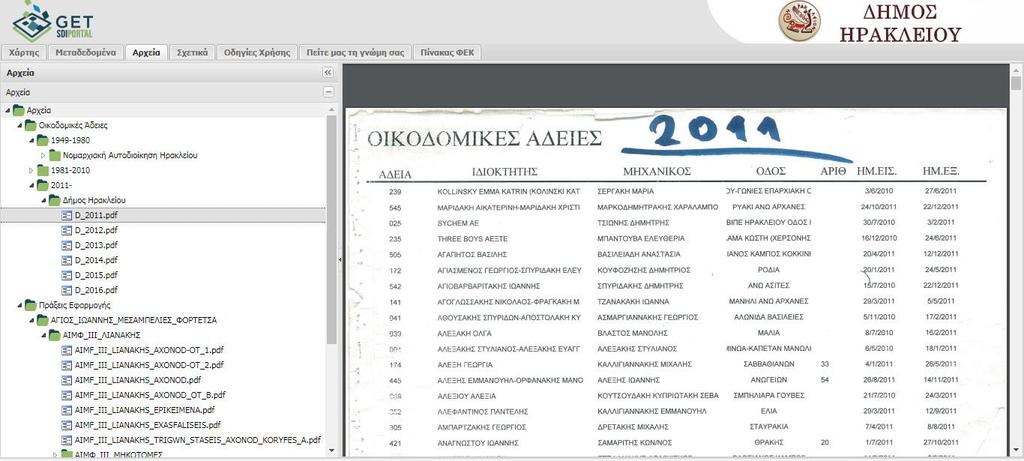
Task: Click the D_2012.pdf file icon
Action: pyautogui.click(x=67, y=230)
